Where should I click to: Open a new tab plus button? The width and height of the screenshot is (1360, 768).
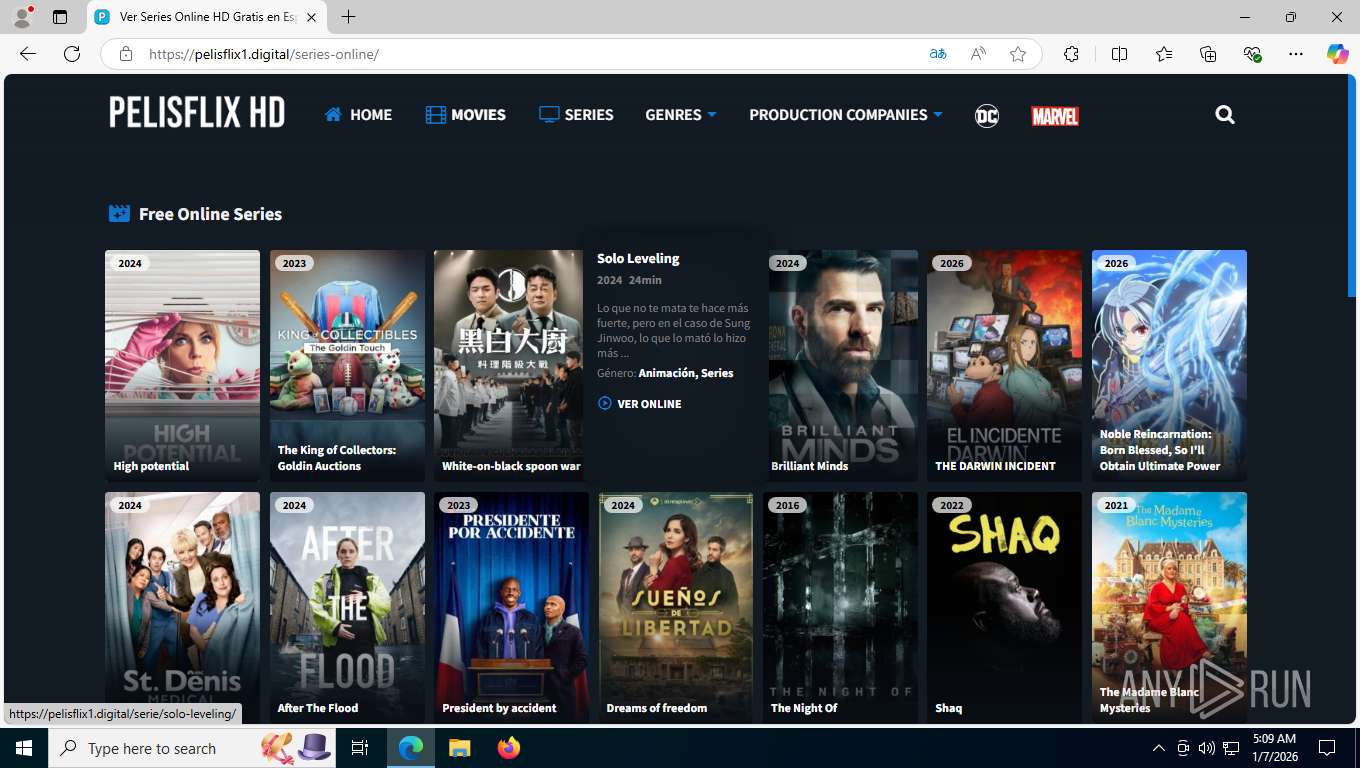click(x=348, y=17)
